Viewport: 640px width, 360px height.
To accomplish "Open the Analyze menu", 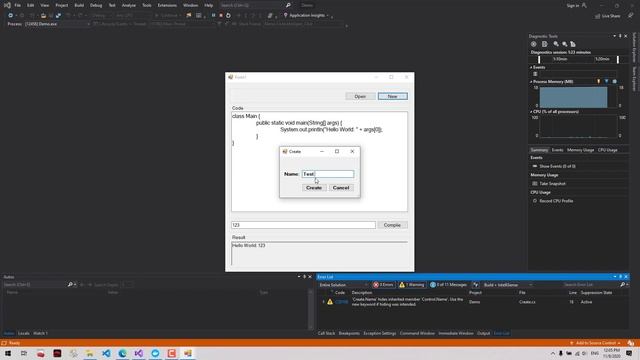I will [129, 5].
